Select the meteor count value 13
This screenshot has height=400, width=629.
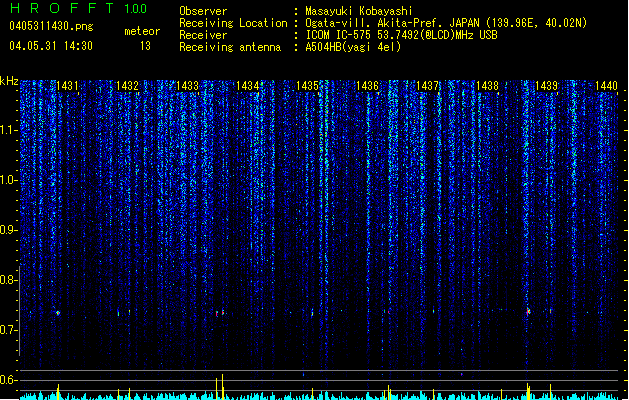tap(145, 46)
